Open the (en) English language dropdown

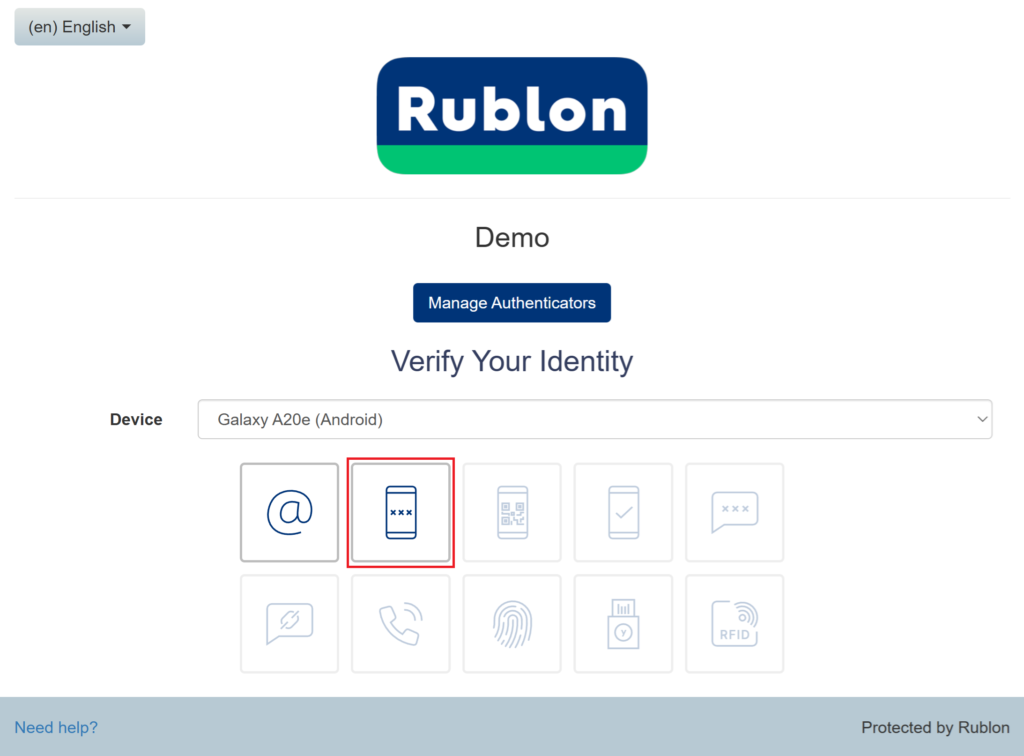coord(80,27)
